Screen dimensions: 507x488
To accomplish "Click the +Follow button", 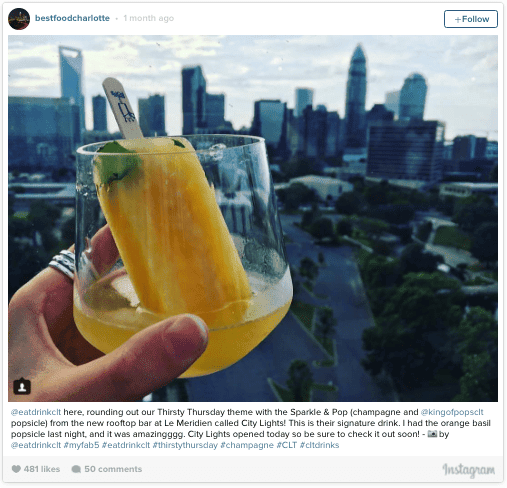I will point(471,19).
